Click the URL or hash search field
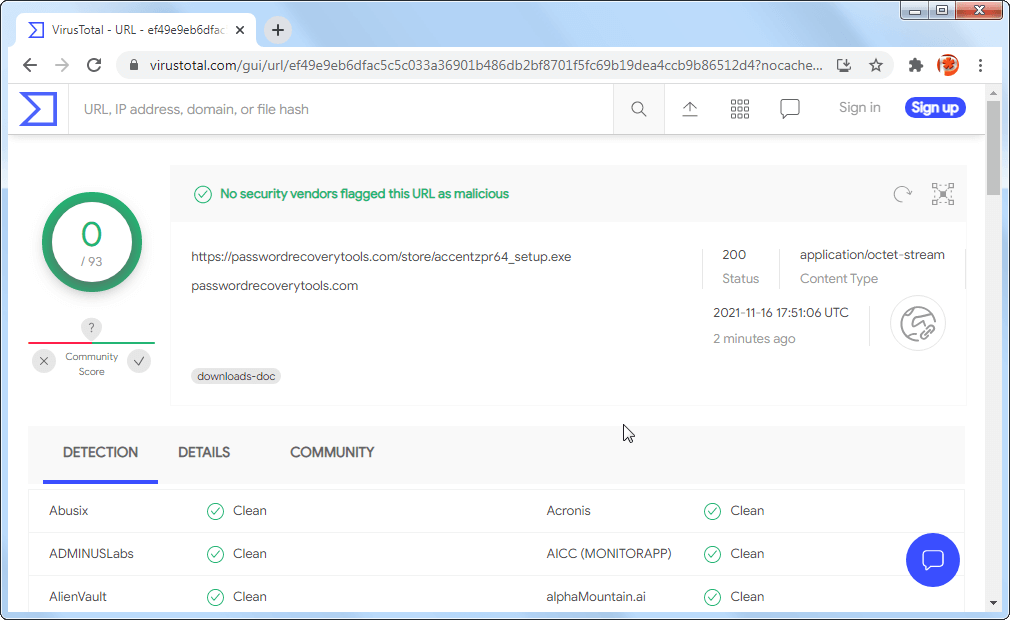The image size is (1010, 620). point(340,109)
